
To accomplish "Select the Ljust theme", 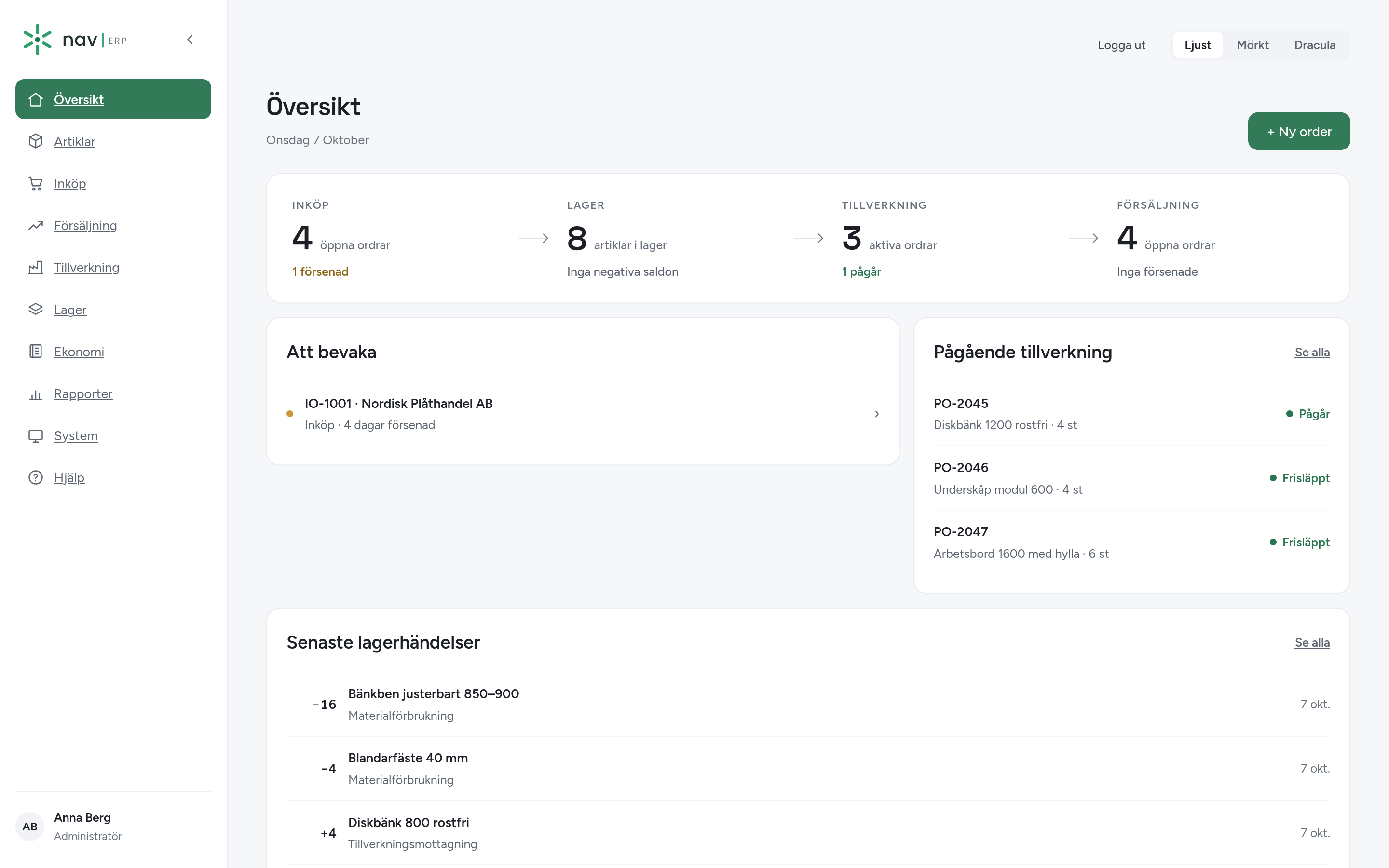I will click(1198, 45).
